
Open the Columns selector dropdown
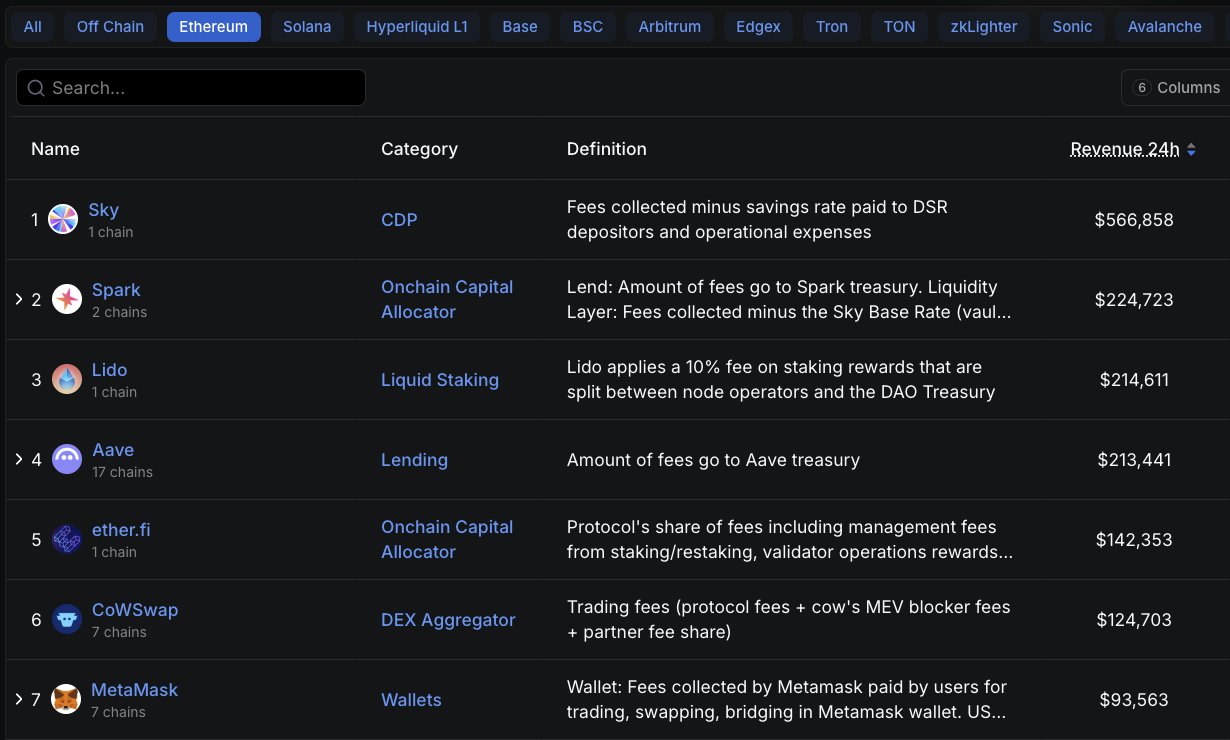click(x=1176, y=88)
